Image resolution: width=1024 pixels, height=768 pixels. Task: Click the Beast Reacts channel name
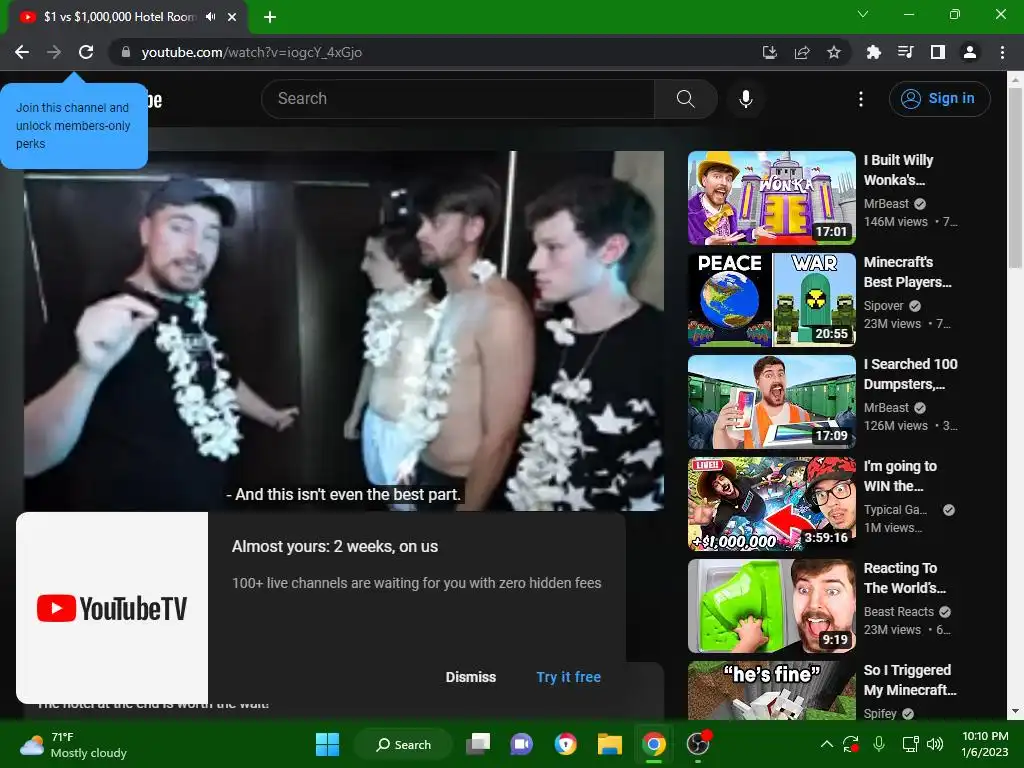pyautogui.click(x=899, y=611)
